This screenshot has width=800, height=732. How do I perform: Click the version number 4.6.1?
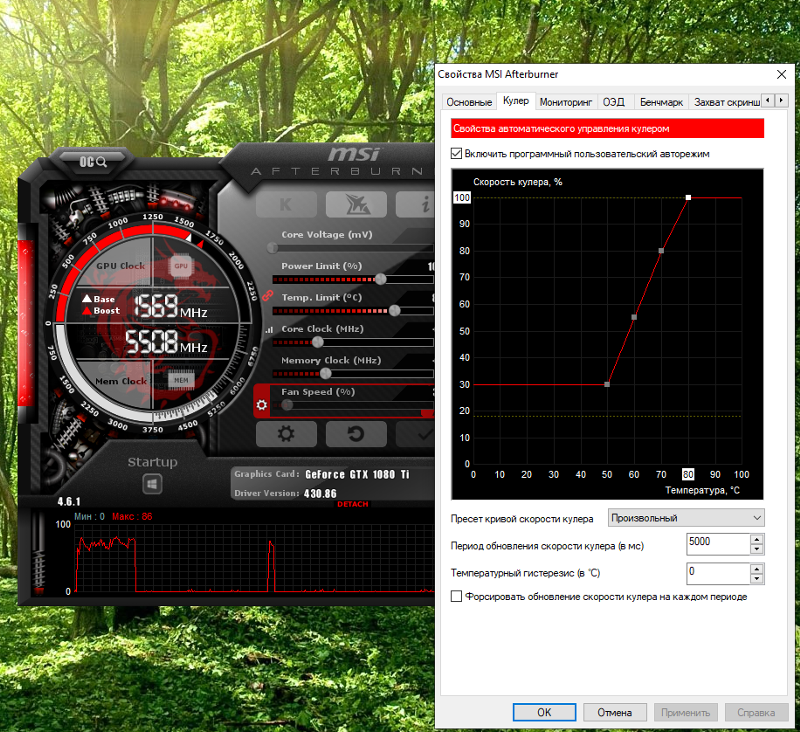click(x=69, y=501)
